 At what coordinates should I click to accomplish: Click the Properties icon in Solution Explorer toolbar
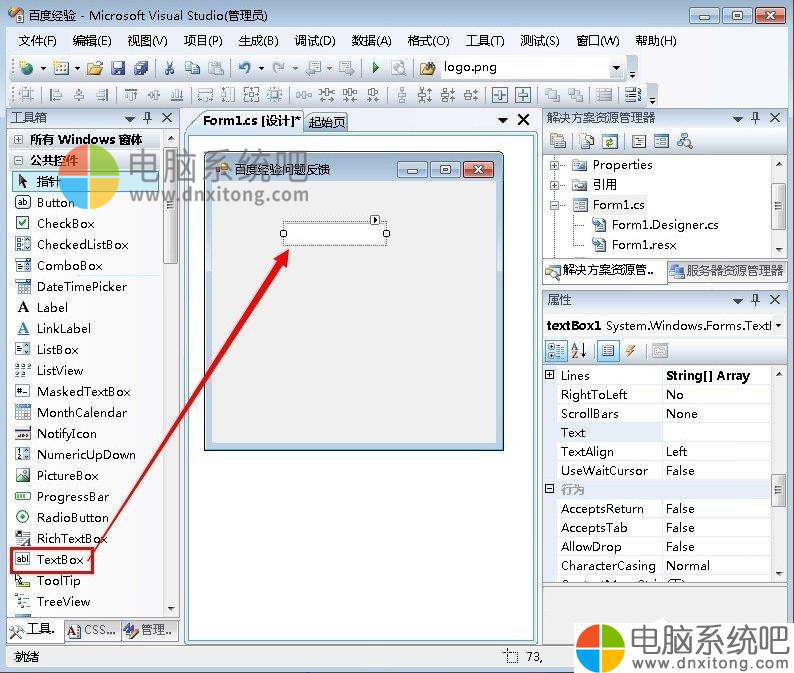(x=558, y=141)
